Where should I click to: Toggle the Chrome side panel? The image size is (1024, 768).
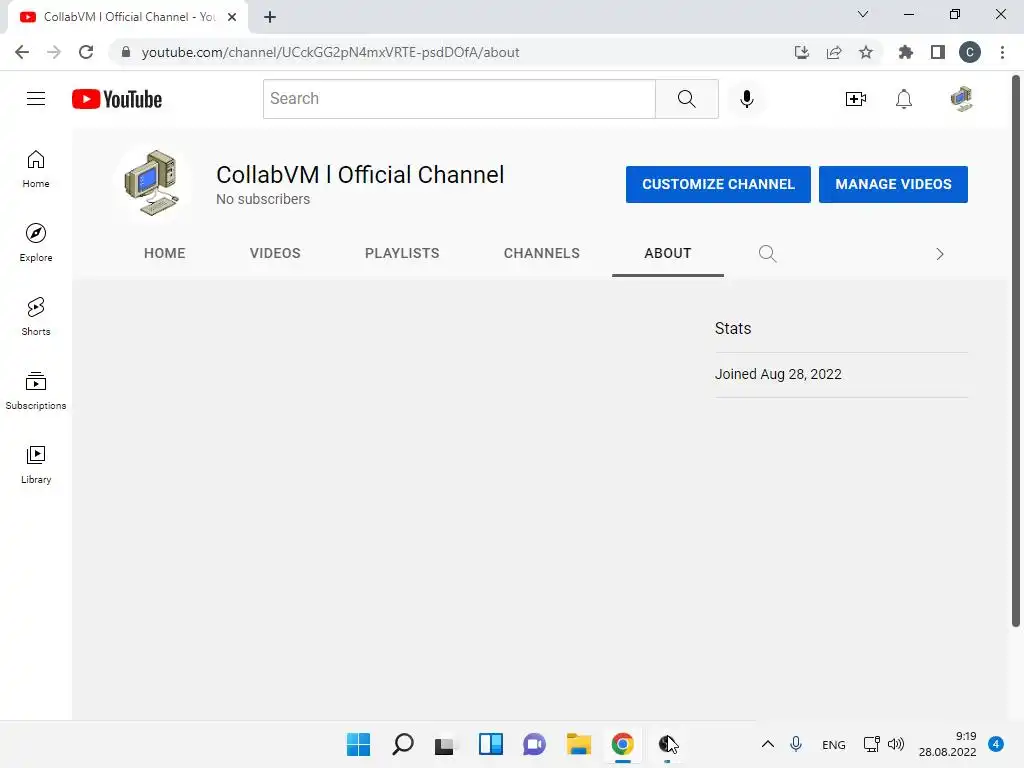pyautogui.click(x=938, y=52)
